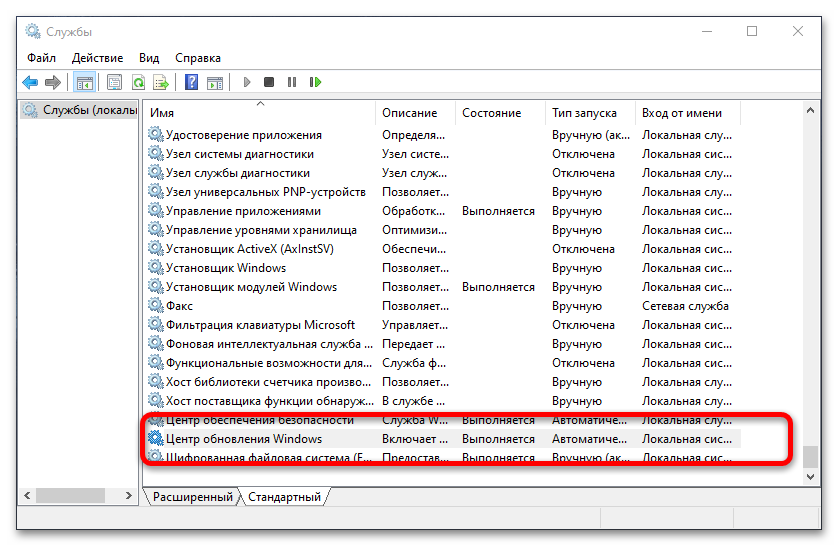This screenshot has height=546, width=838.
Task: Click the gear icon of Факс service
Action: click(156, 306)
